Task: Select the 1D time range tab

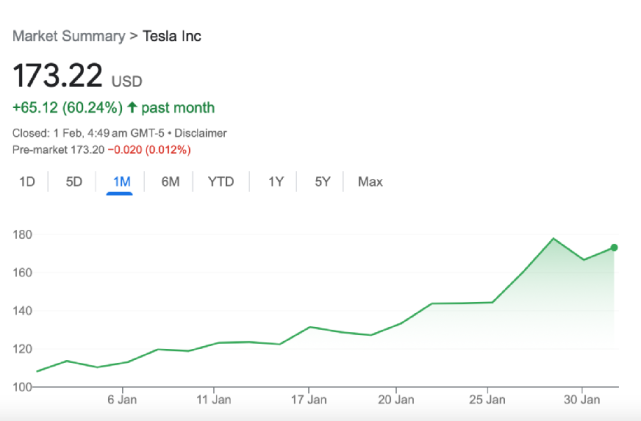Action: tap(28, 181)
